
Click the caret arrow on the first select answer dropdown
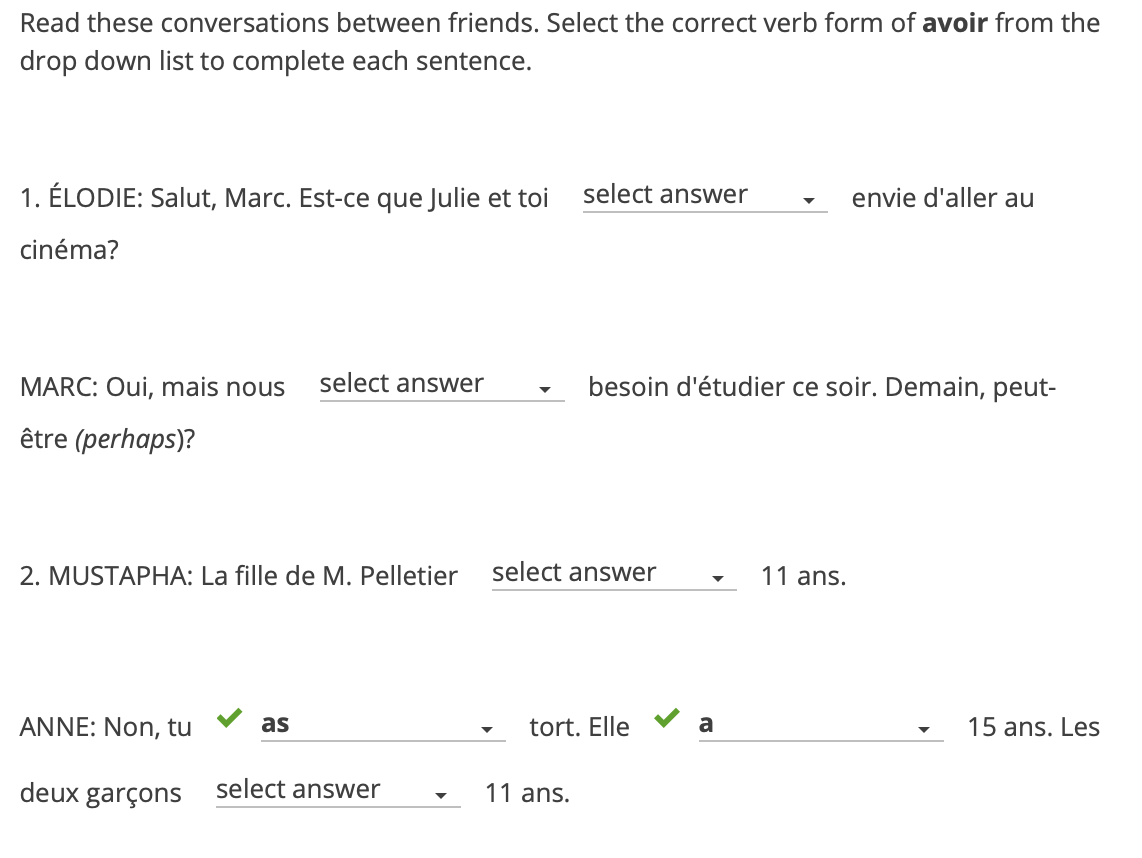(808, 201)
